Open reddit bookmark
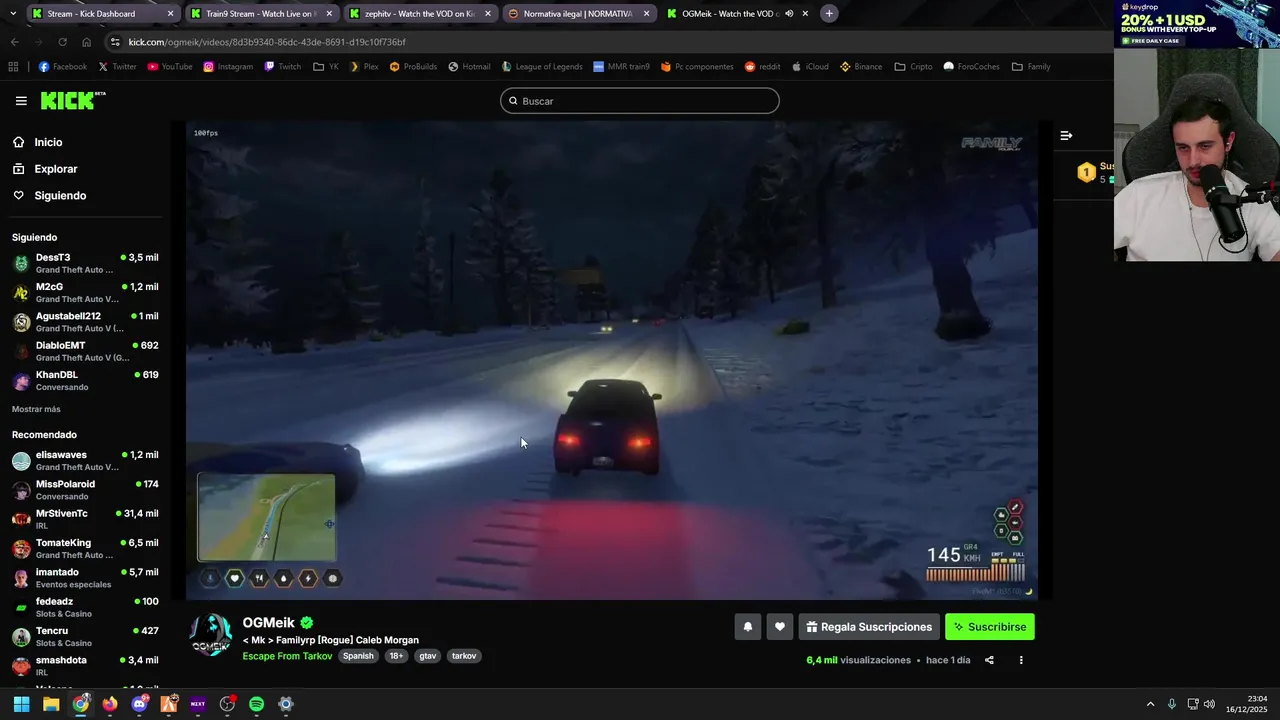The image size is (1280, 720). point(762,67)
